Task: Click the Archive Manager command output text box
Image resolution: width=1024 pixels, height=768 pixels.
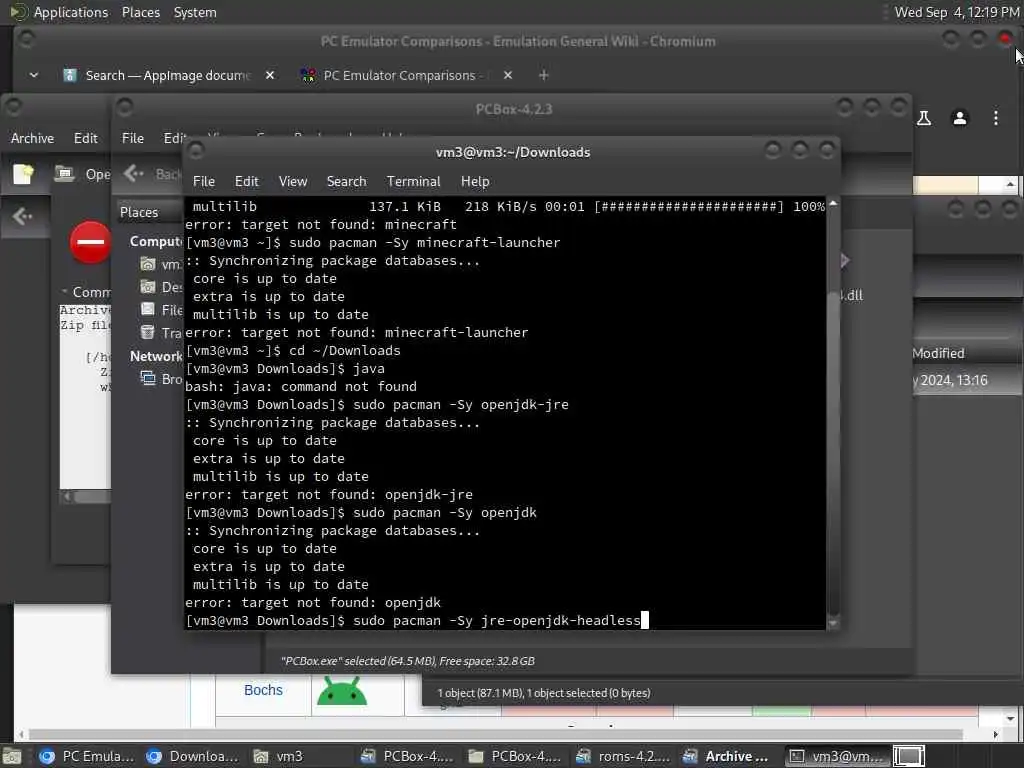Action: click(86, 396)
